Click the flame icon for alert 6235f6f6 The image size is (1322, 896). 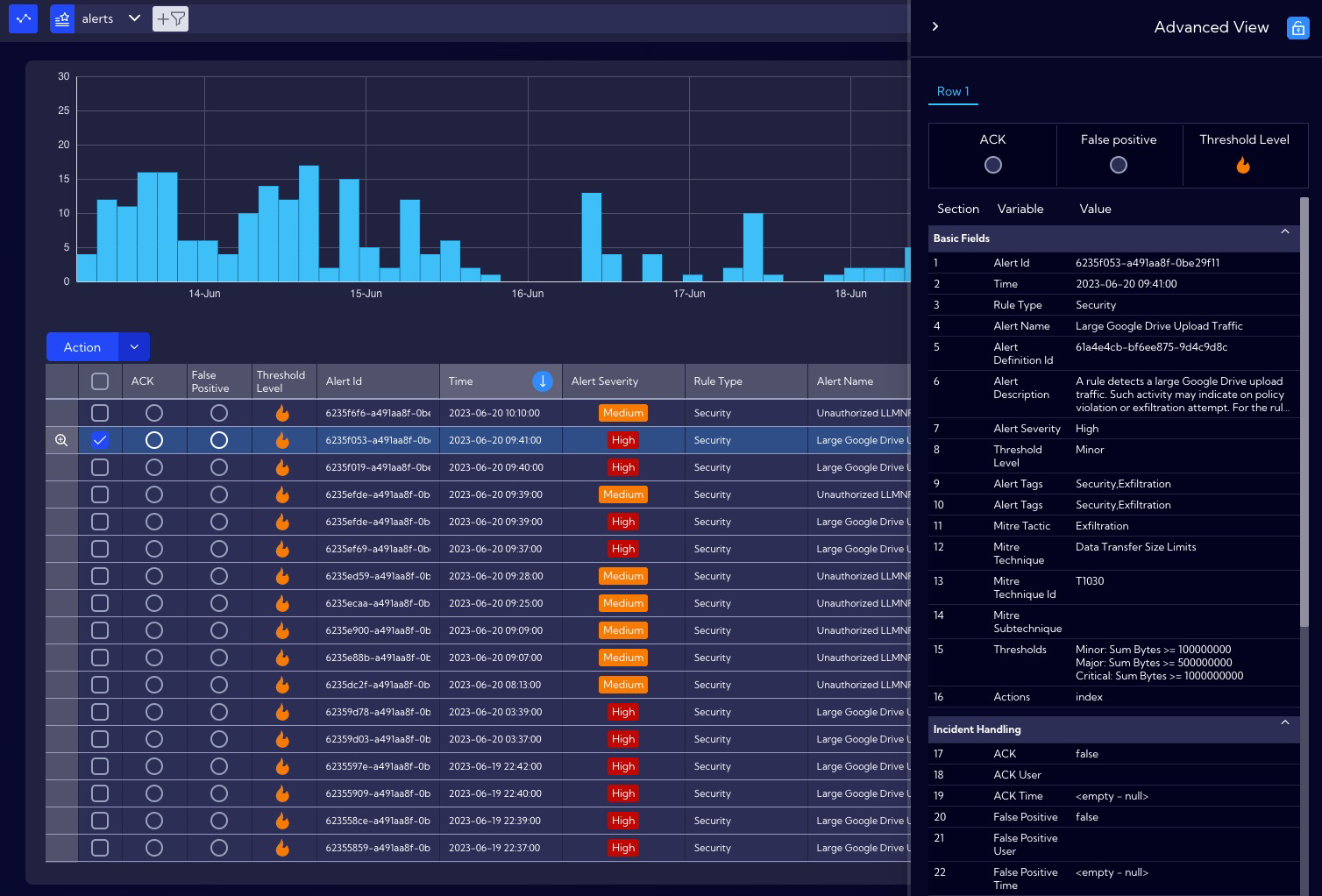[x=282, y=413]
